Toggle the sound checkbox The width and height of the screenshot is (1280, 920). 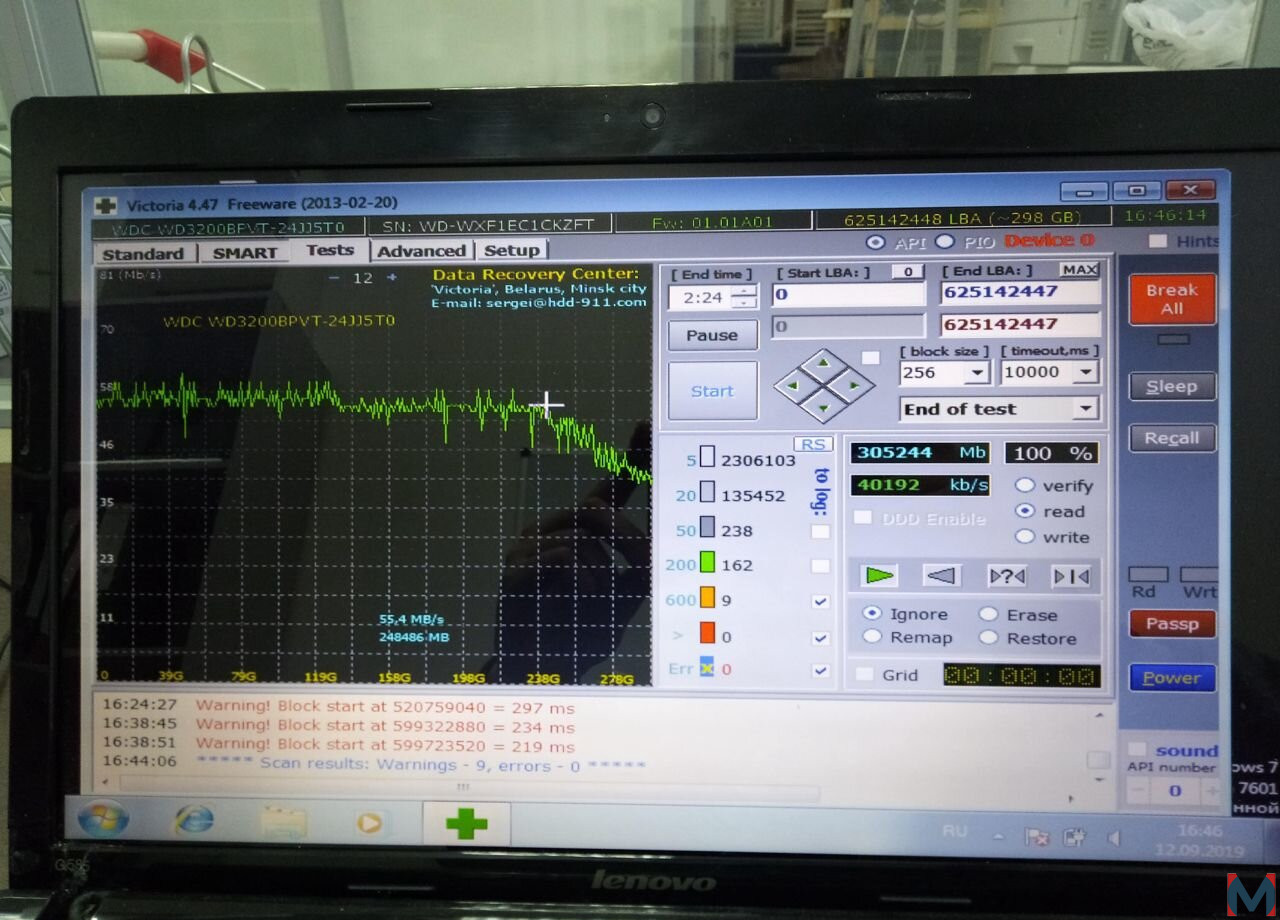click(x=1138, y=750)
